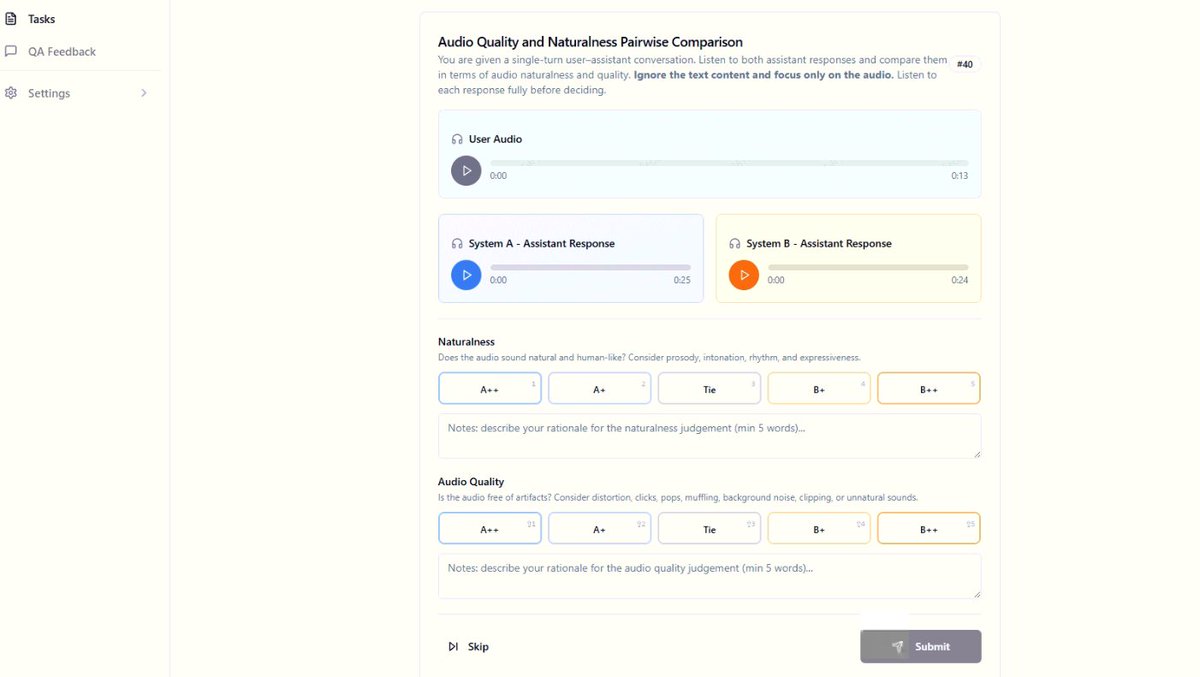Select A++ rating for Naturalness
This screenshot has height=677, width=1200.
coord(490,389)
